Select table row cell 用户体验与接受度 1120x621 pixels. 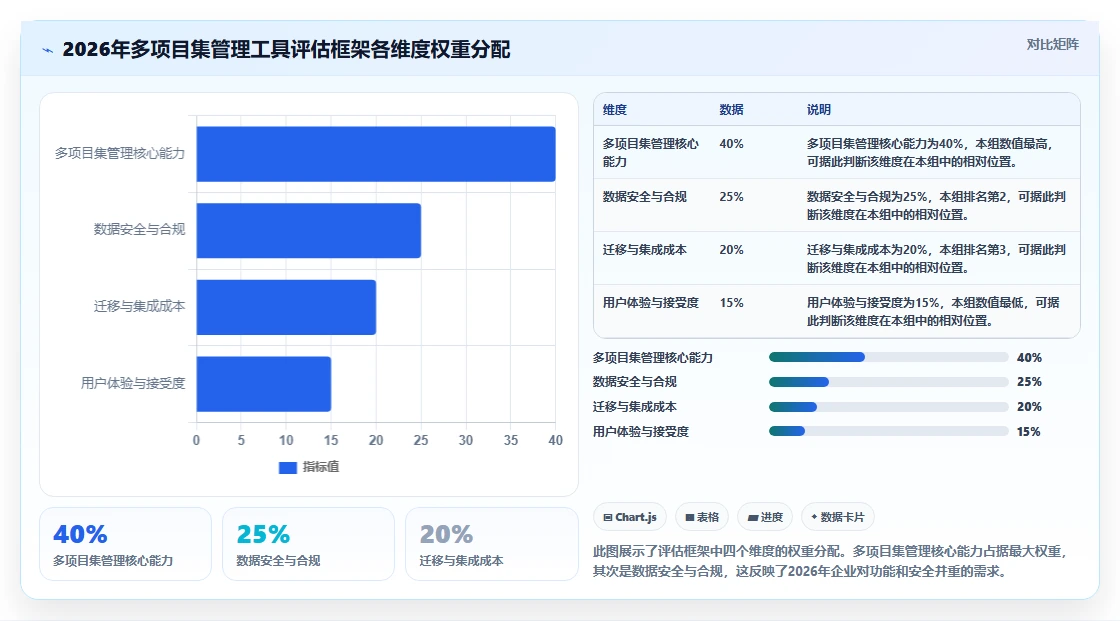click(x=651, y=302)
